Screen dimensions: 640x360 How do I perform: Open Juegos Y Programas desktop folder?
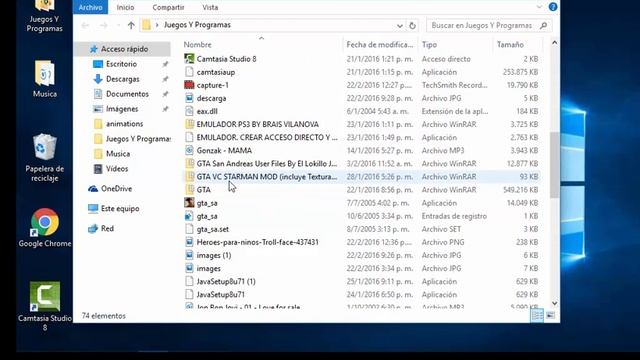click(x=44, y=16)
